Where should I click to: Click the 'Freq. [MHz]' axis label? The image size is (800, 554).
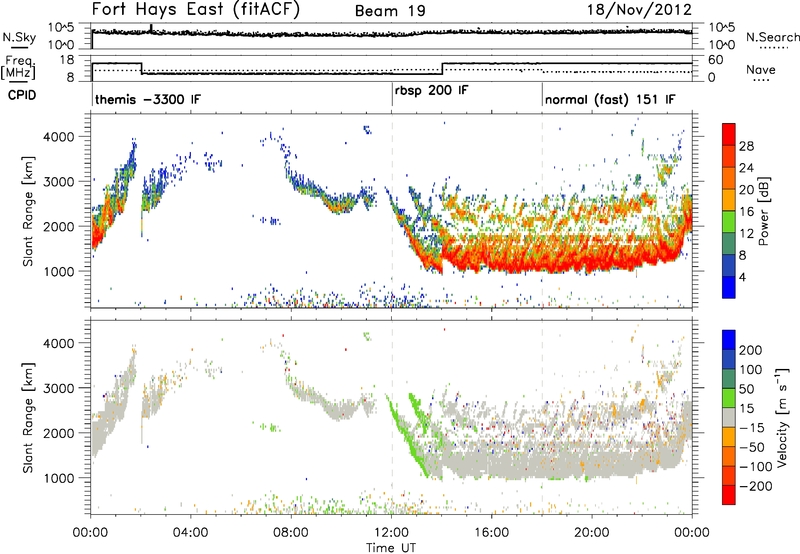click(x=18, y=68)
